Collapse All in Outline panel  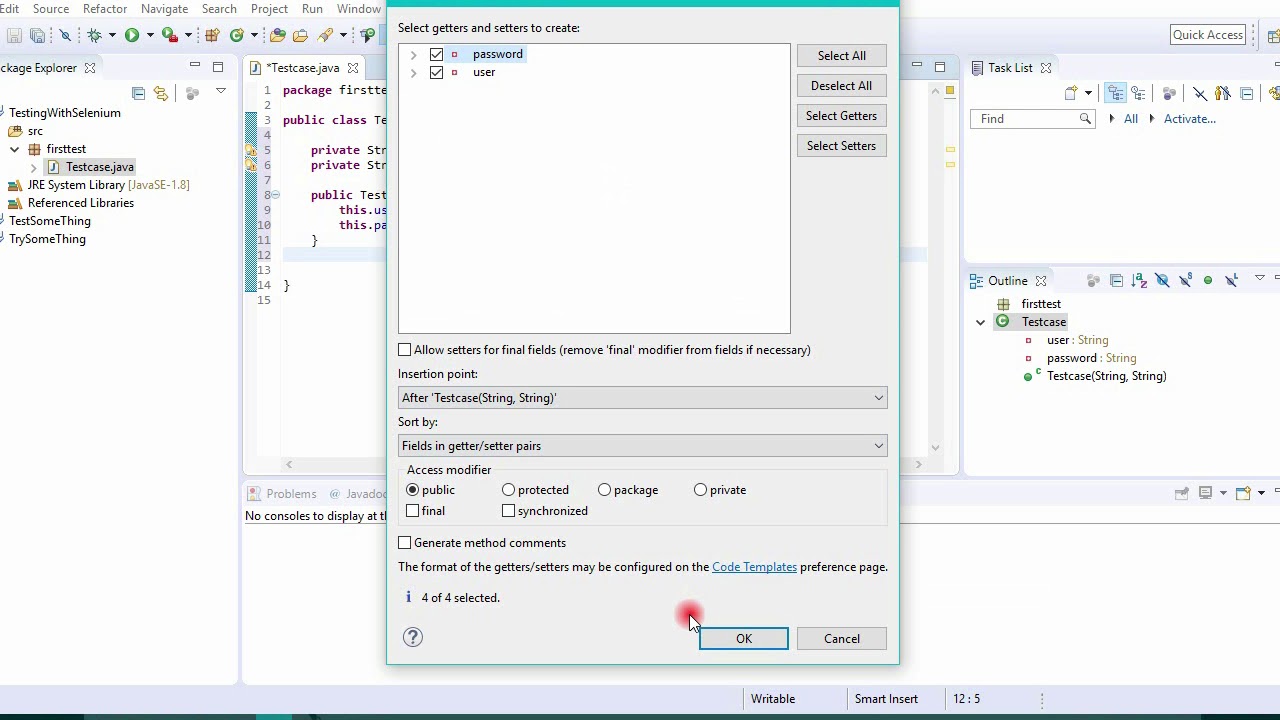click(1116, 281)
